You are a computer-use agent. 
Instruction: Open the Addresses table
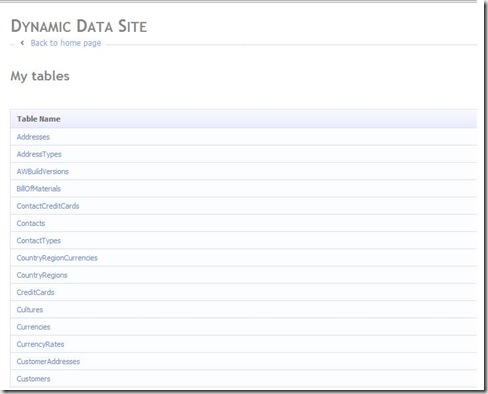pyautogui.click(x=33, y=137)
